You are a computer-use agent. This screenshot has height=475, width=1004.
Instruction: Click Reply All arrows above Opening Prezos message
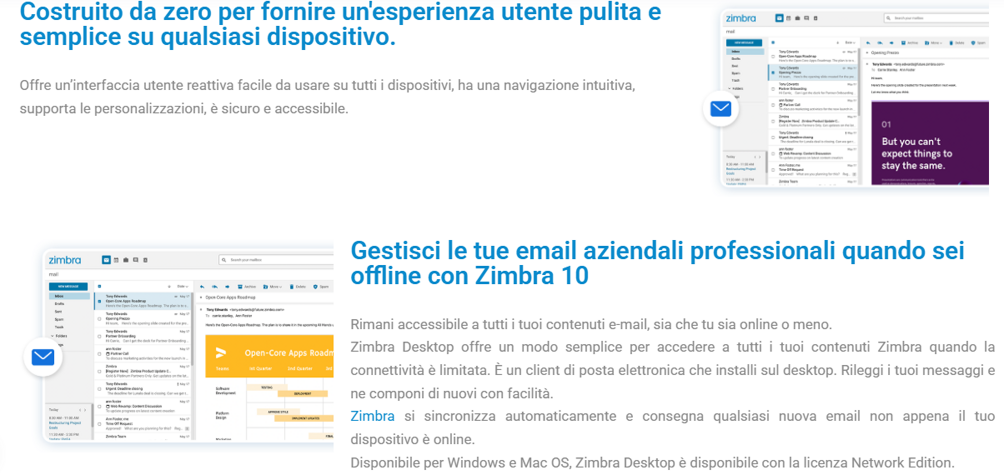pos(880,43)
